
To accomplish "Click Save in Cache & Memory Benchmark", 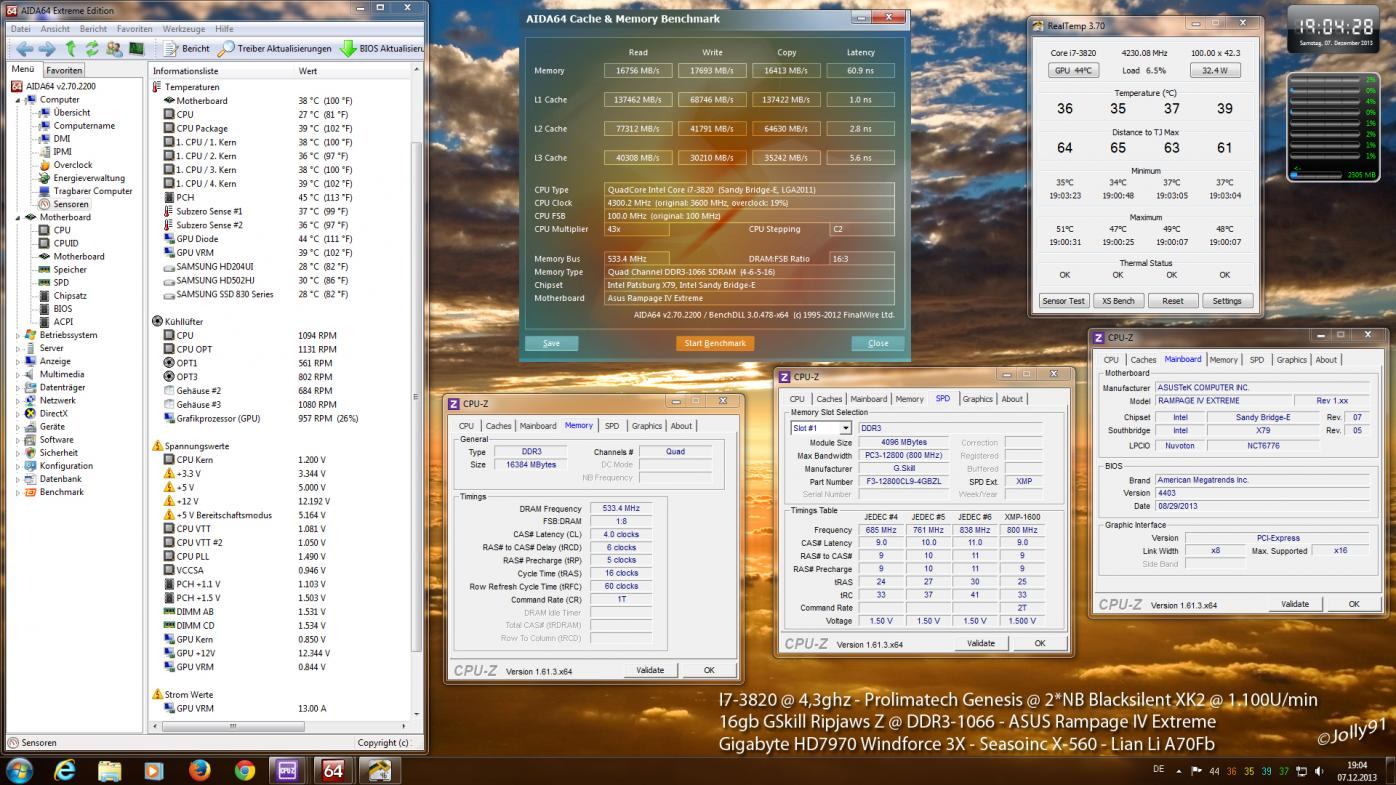I will pyautogui.click(x=552, y=343).
